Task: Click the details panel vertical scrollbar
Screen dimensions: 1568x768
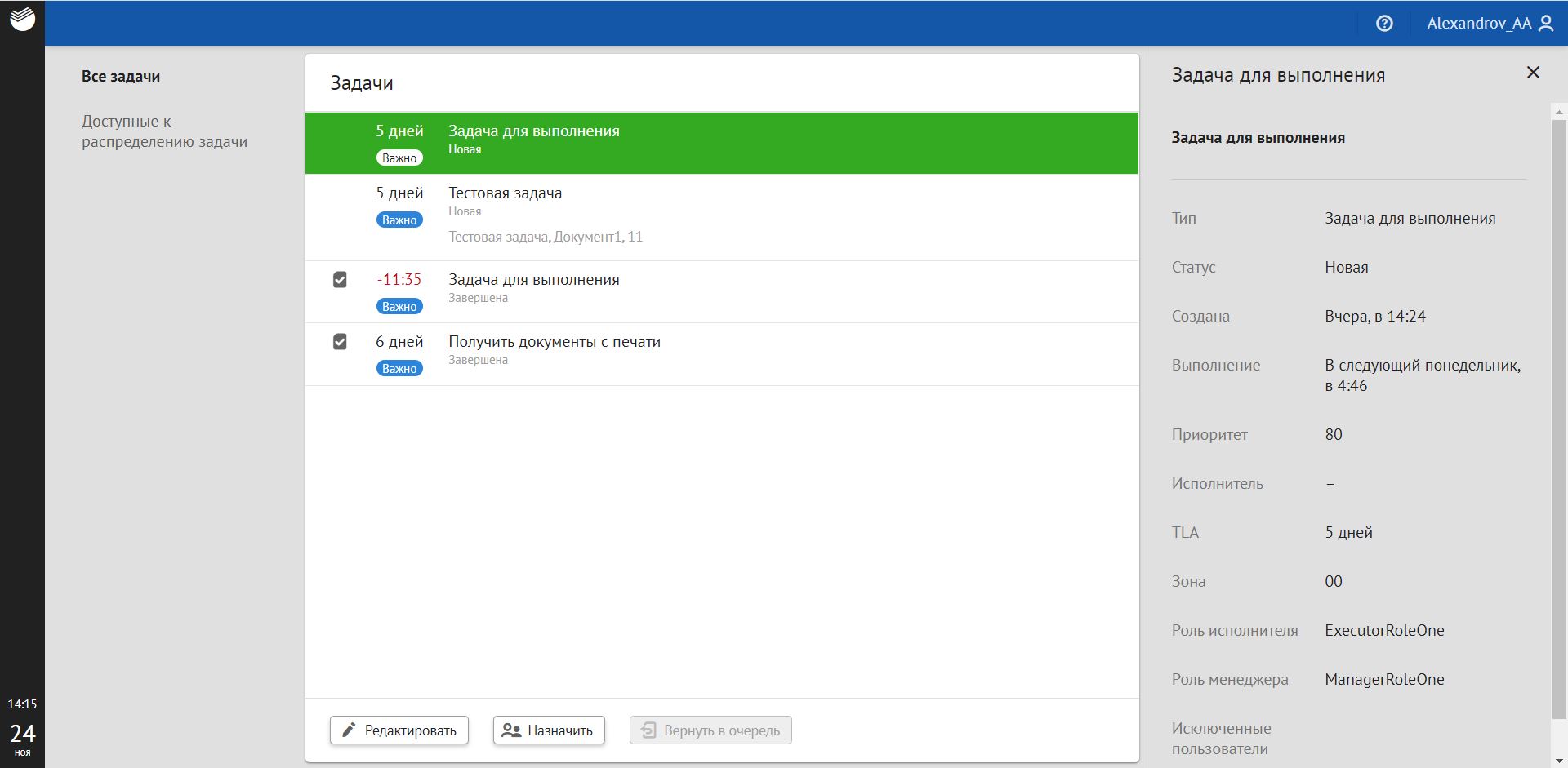Action: (x=1558, y=408)
